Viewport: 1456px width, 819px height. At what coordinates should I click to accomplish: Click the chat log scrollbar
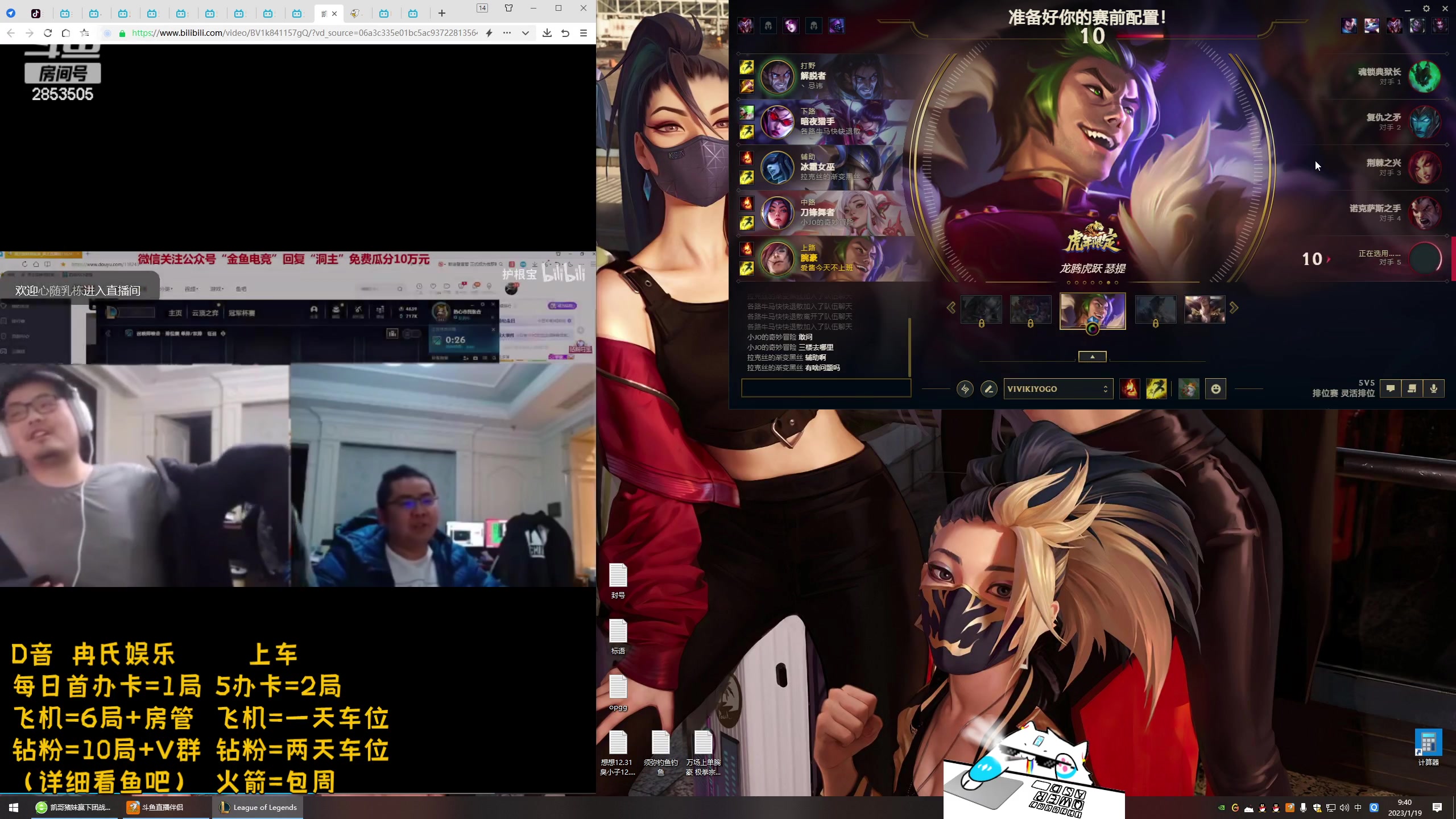point(909,347)
